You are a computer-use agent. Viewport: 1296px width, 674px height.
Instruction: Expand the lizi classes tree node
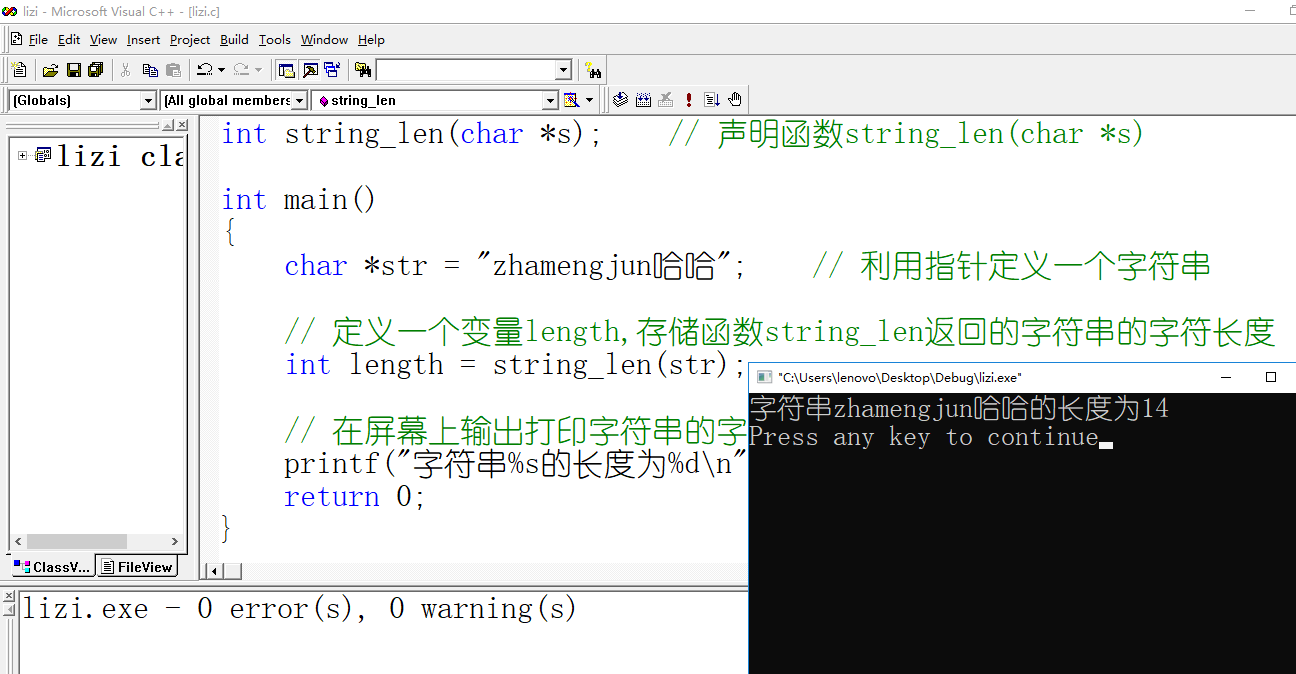[x=23, y=155]
